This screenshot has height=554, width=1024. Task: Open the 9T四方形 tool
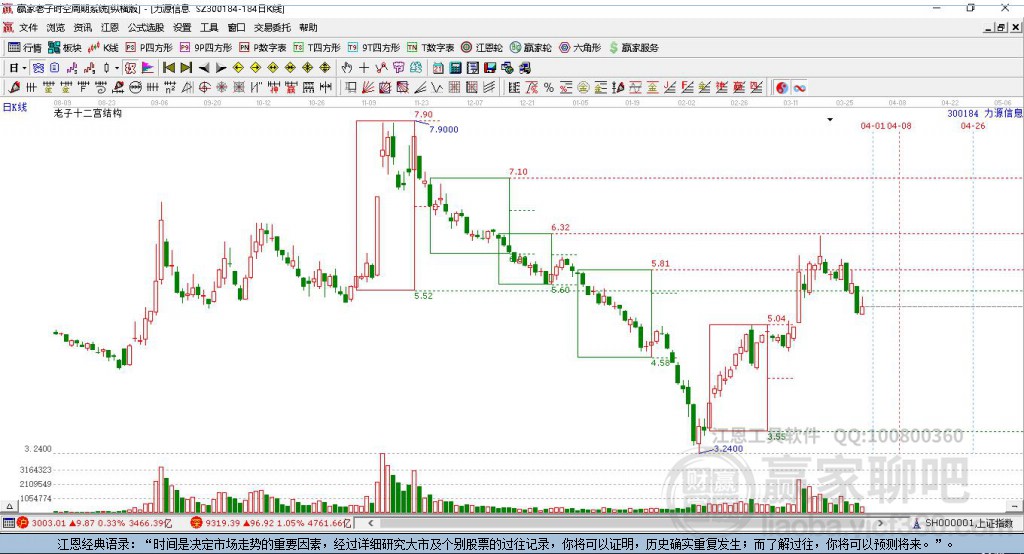point(374,48)
